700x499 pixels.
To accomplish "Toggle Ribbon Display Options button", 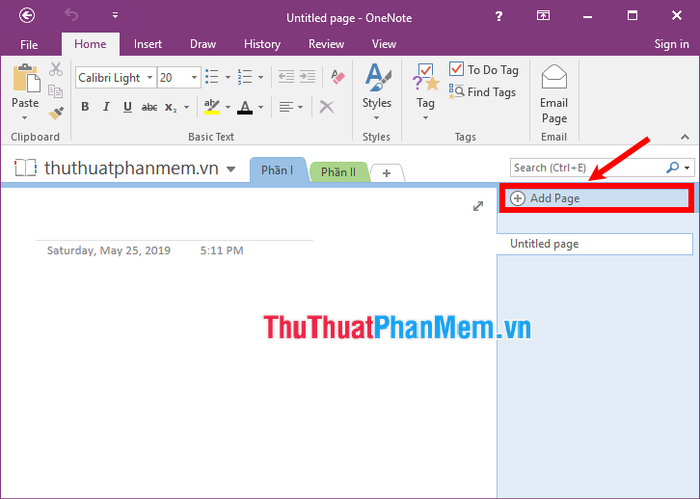I will pos(543,16).
